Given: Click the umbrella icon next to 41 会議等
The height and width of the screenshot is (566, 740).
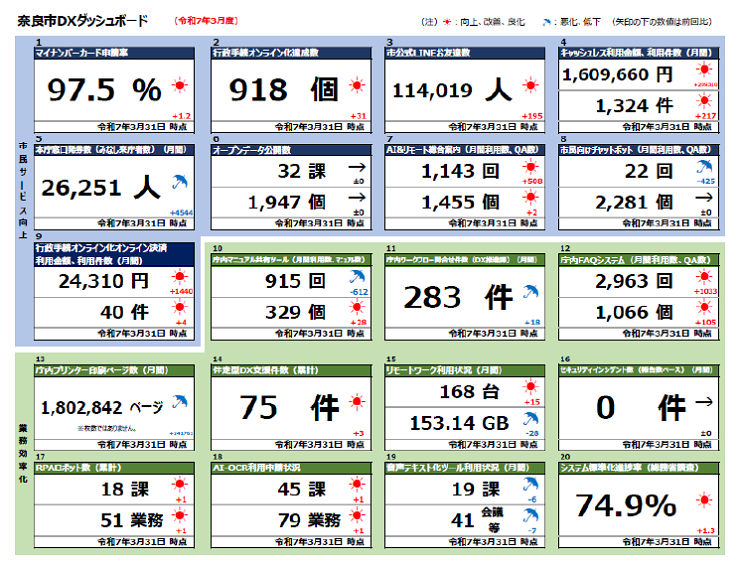Looking at the screenshot, I should pos(531,515).
